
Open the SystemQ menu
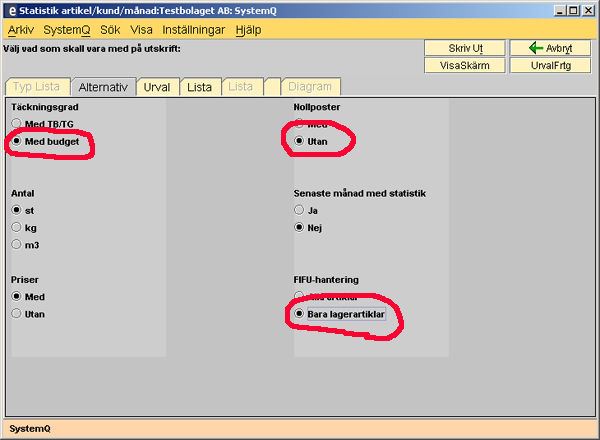pos(66,30)
